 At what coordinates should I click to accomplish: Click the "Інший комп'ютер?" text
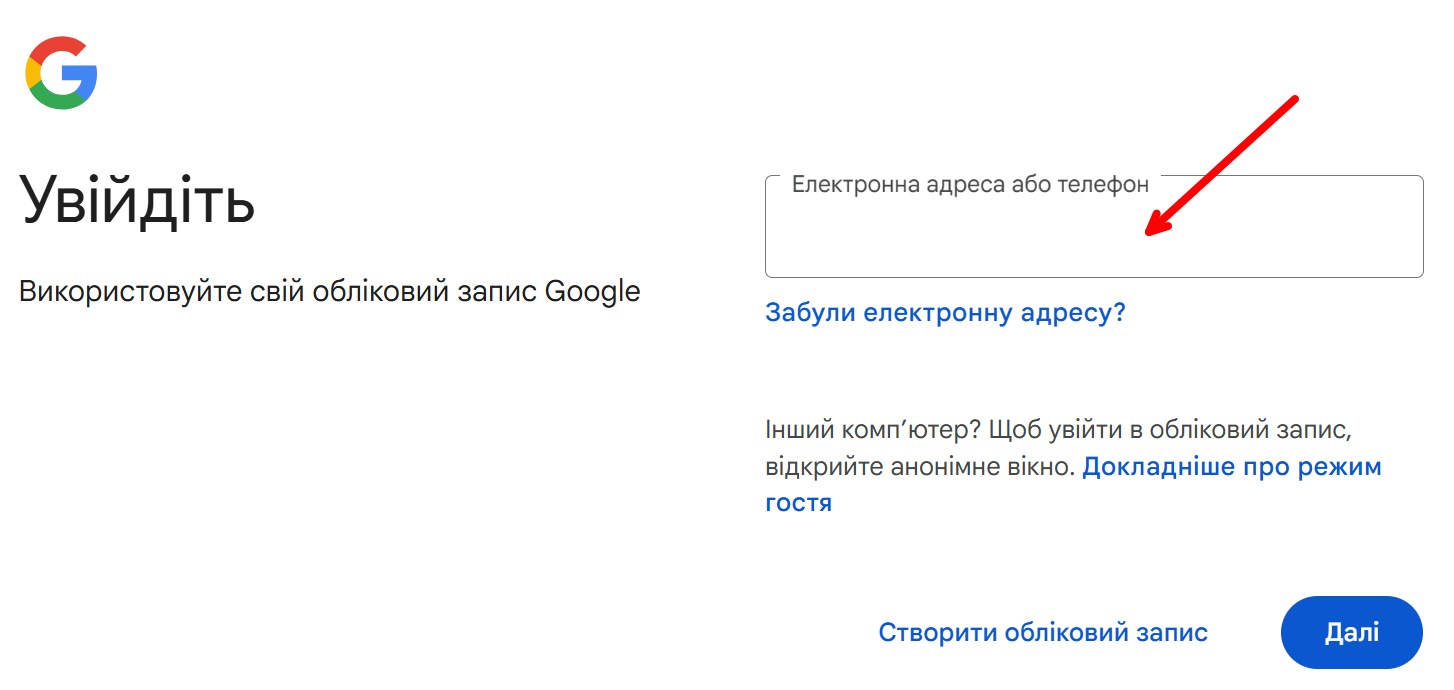(873, 430)
